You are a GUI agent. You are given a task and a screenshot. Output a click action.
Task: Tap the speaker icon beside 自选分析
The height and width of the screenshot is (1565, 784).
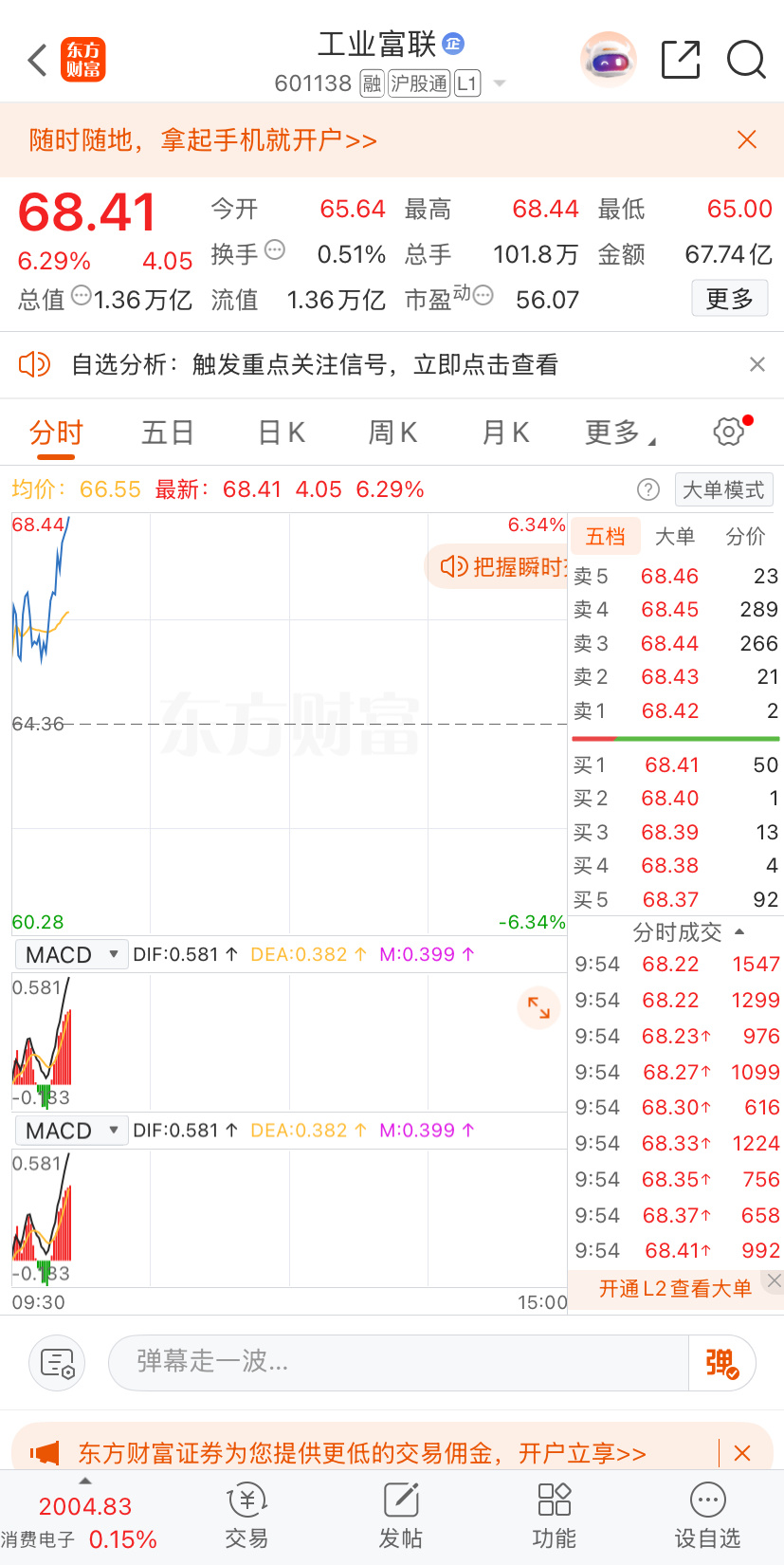(35, 364)
